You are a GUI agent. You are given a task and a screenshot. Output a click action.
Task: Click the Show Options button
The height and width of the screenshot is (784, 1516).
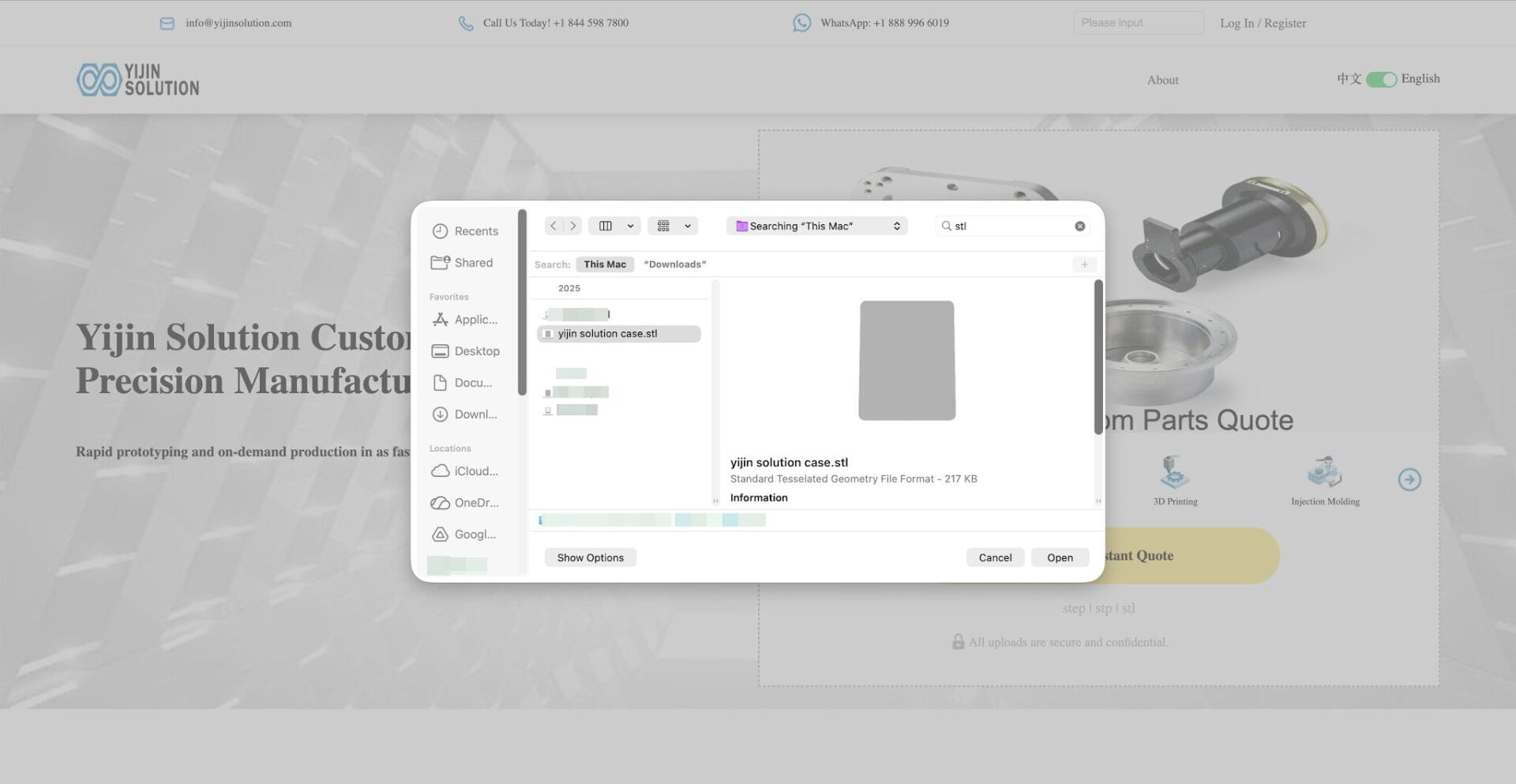click(590, 557)
